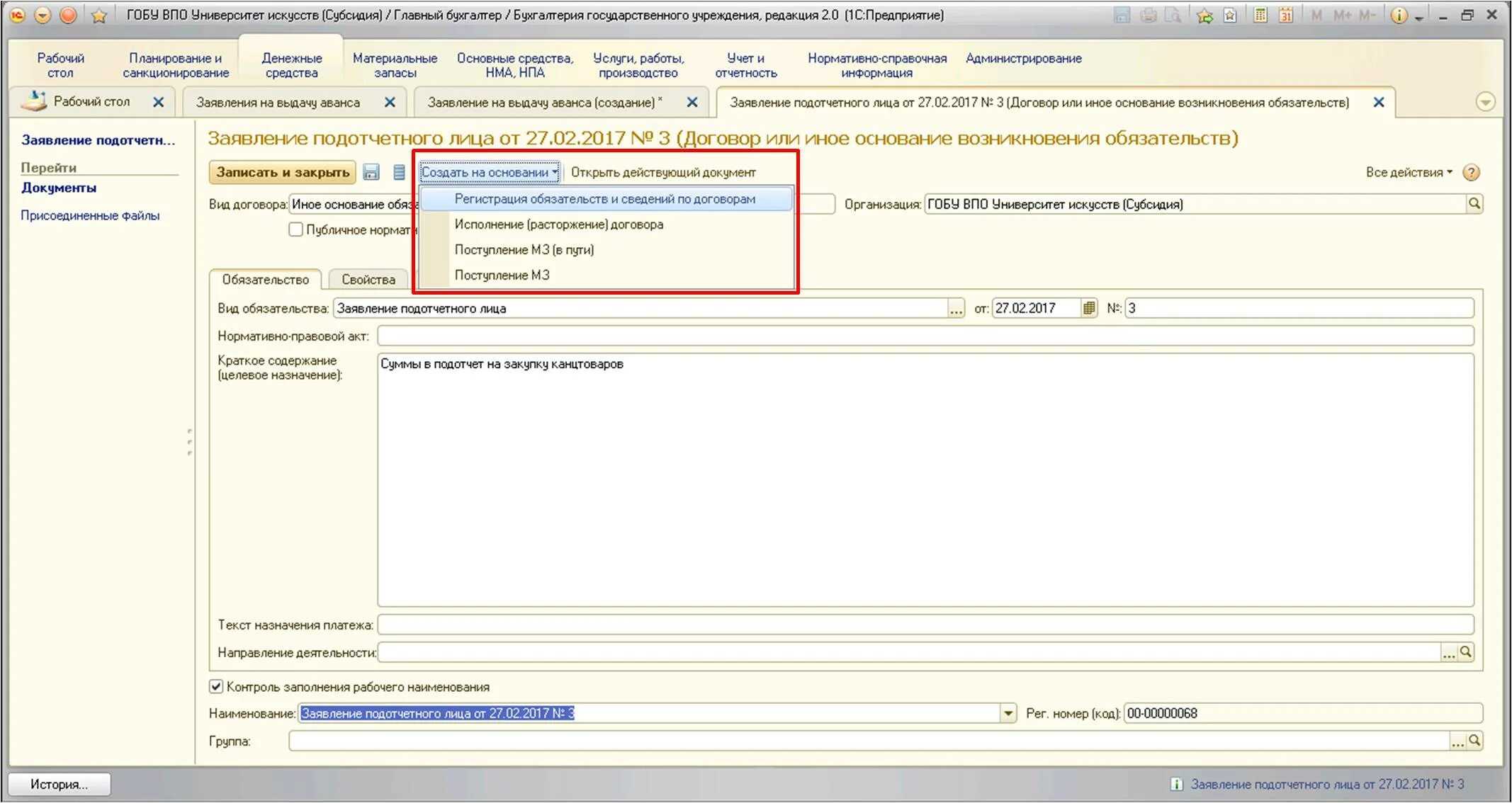
Task: Expand the Наименование field dropdown arrow
Action: tap(1008, 714)
